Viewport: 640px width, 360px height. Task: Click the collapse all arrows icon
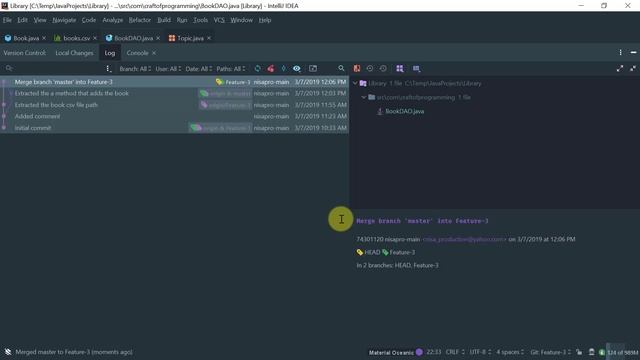[633, 69]
